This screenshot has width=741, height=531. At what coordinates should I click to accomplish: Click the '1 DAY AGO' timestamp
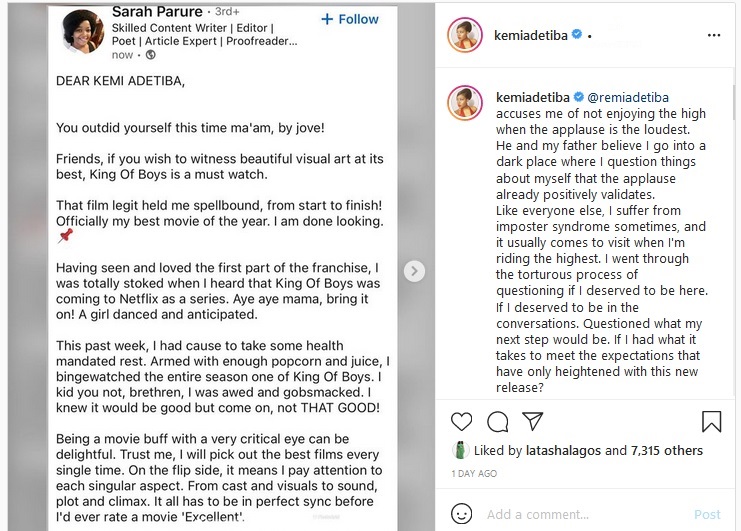pos(473,473)
